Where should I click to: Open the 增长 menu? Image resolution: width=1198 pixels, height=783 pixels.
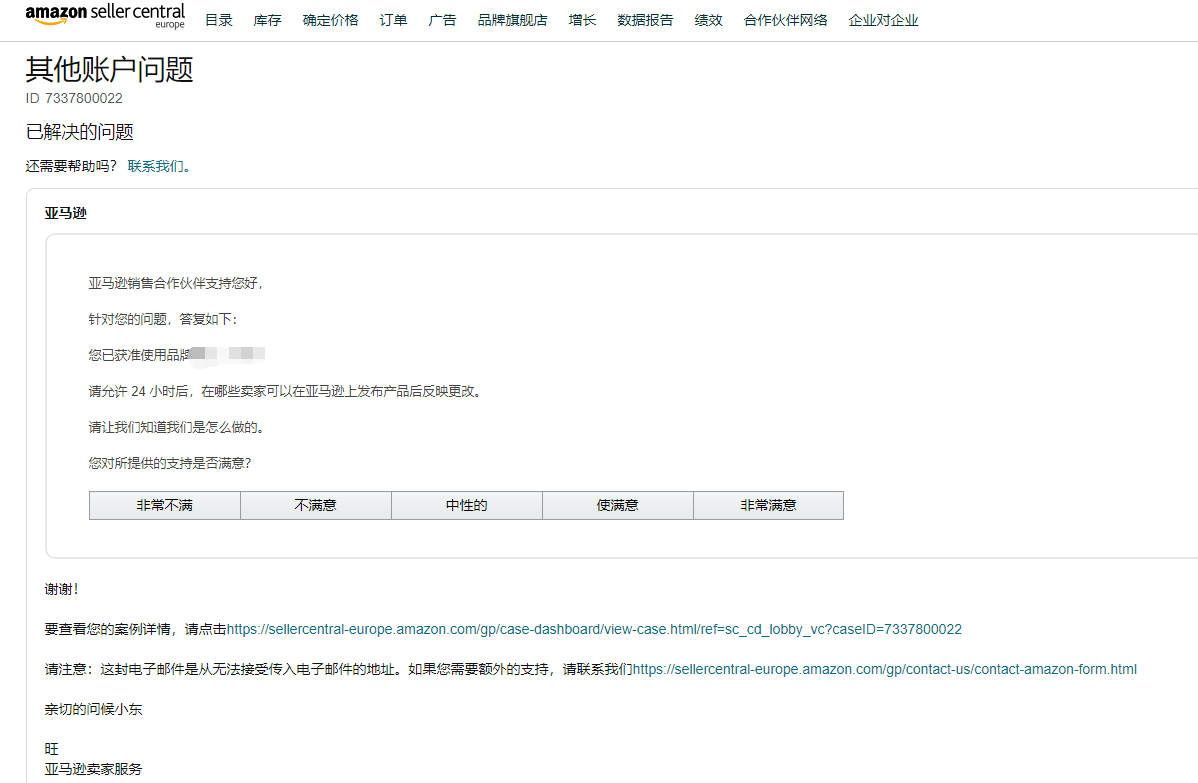(582, 19)
